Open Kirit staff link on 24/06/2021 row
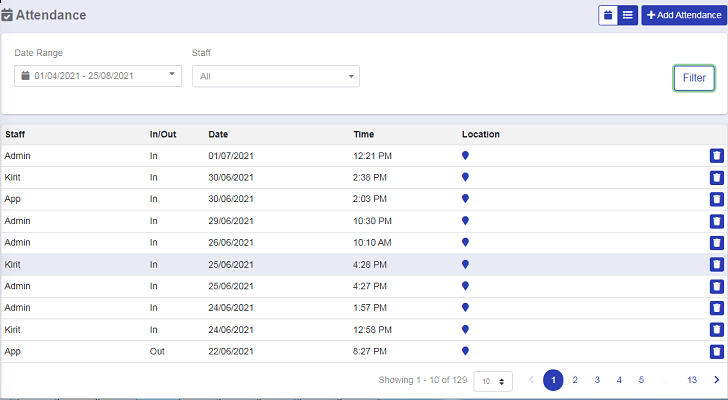Viewport: 728px width, 400px height. coord(12,330)
